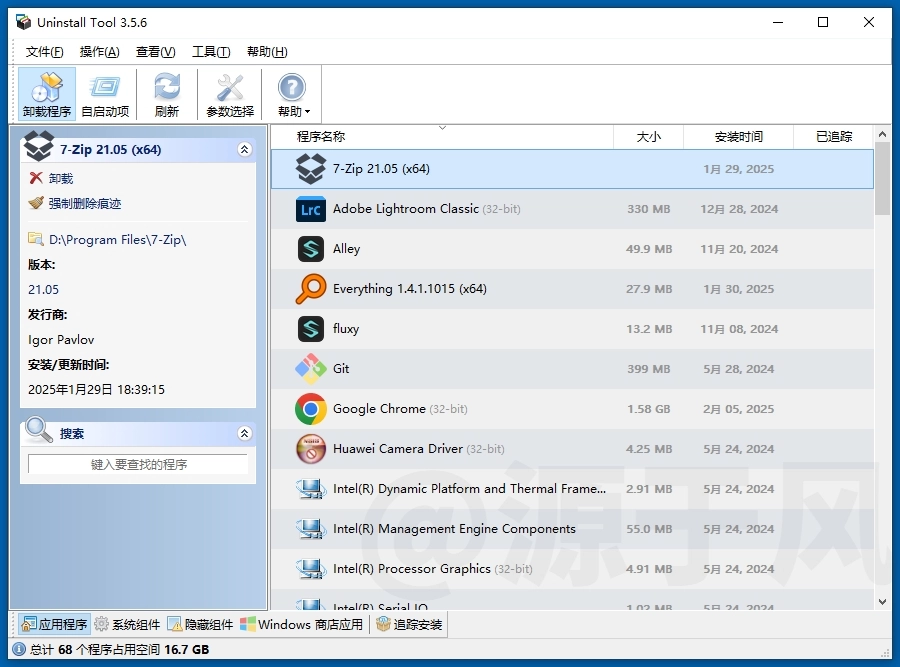Image resolution: width=900 pixels, height=667 pixels.
Task: Click the Uninstall Tool title bar icon
Action: (24, 22)
